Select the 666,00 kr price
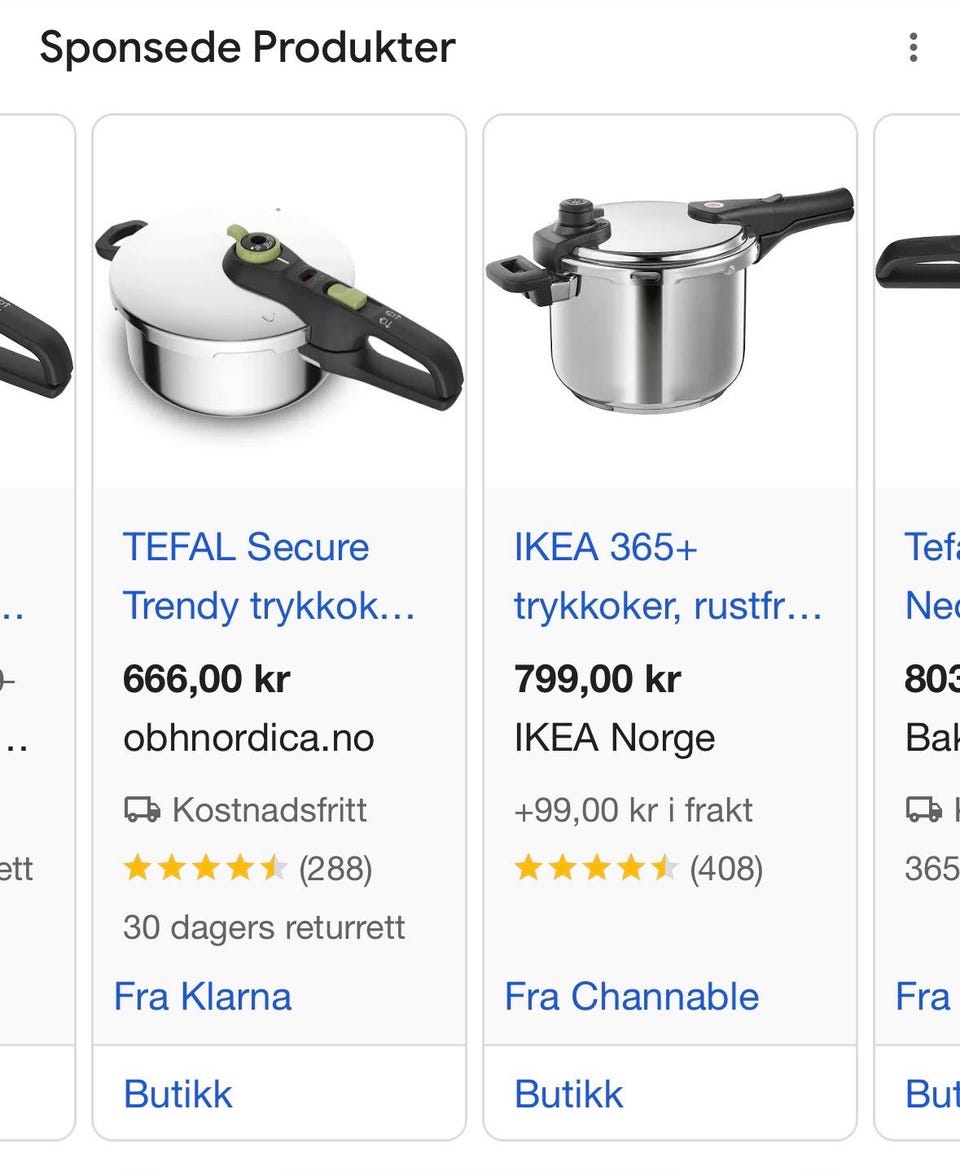Image resolution: width=960 pixels, height=1175 pixels. [206, 679]
